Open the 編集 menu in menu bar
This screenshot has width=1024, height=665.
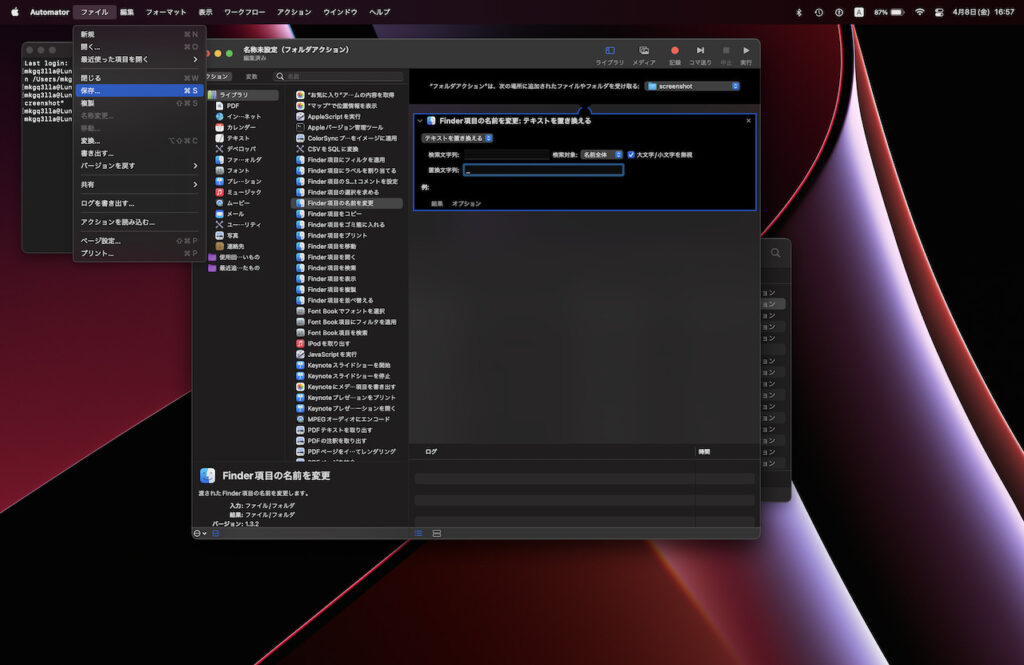click(127, 12)
